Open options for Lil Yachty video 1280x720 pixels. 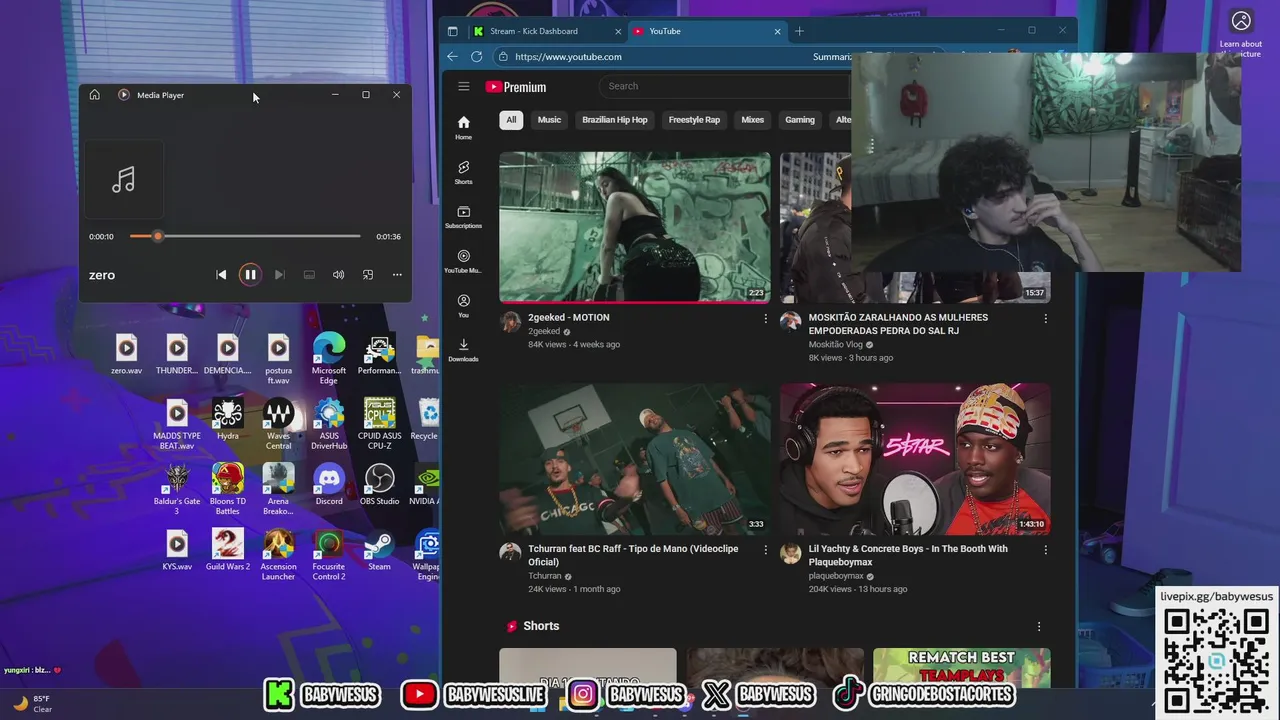(x=1046, y=550)
